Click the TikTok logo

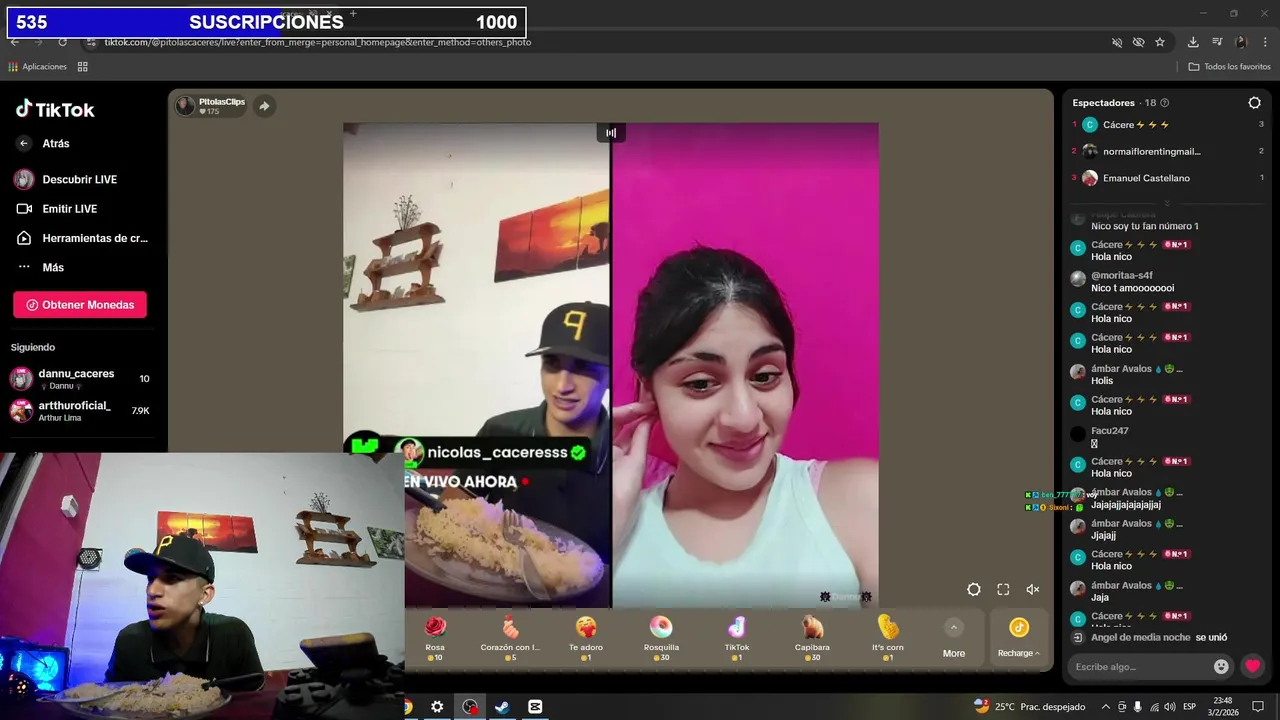[55, 109]
